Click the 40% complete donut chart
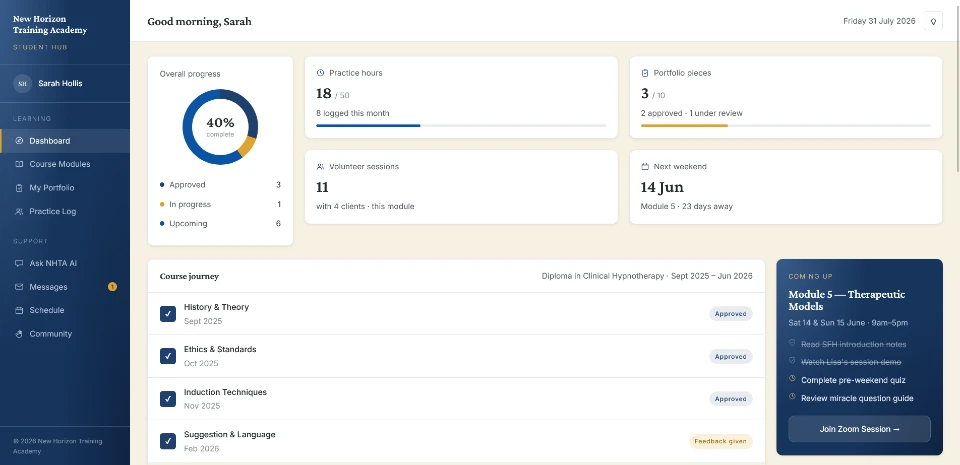960x465 pixels. tap(220, 127)
